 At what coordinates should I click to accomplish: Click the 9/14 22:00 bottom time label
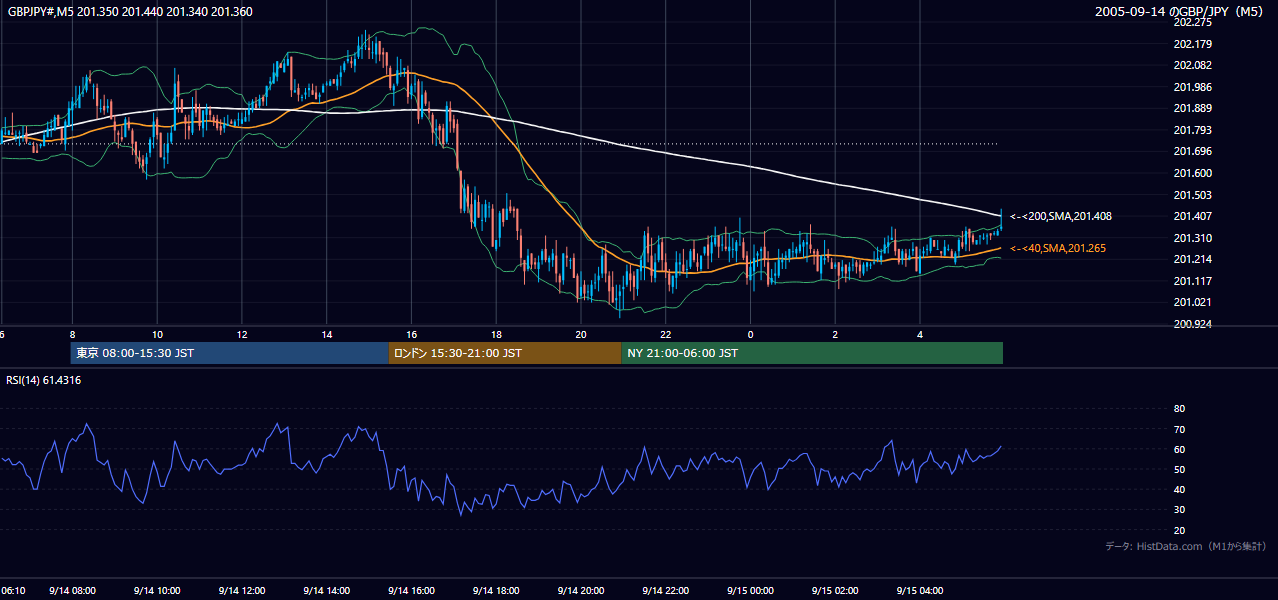pos(666,591)
